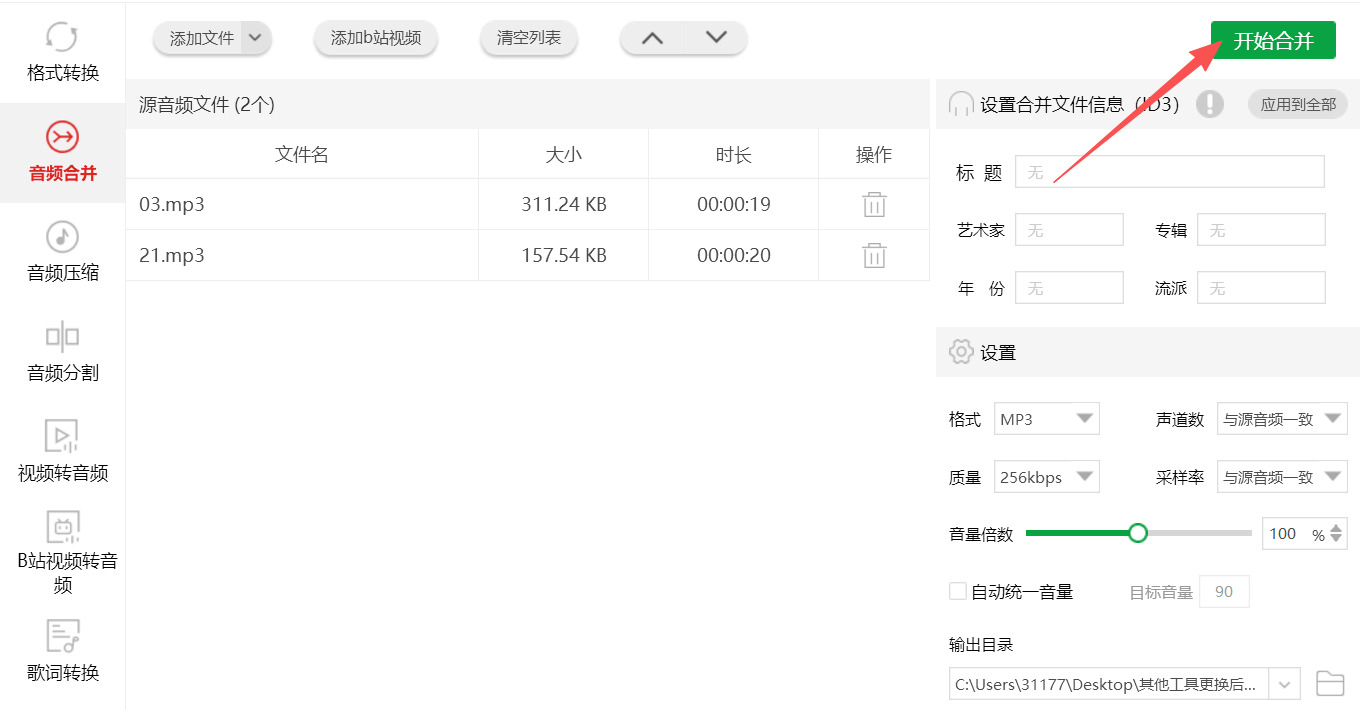Click the 157.54 KB size cell

point(563,255)
